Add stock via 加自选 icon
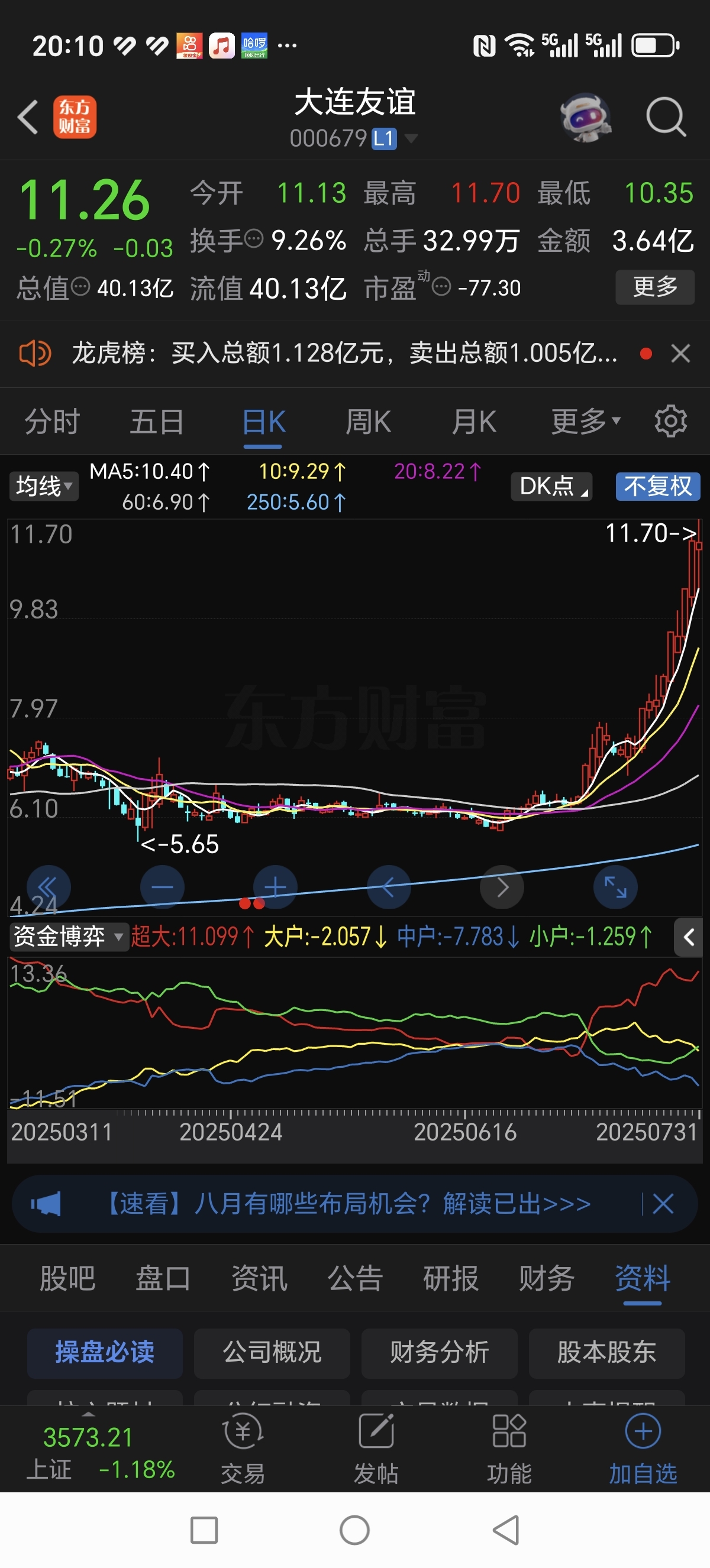Viewport: 710px width, 1568px height. [643, 1449]
